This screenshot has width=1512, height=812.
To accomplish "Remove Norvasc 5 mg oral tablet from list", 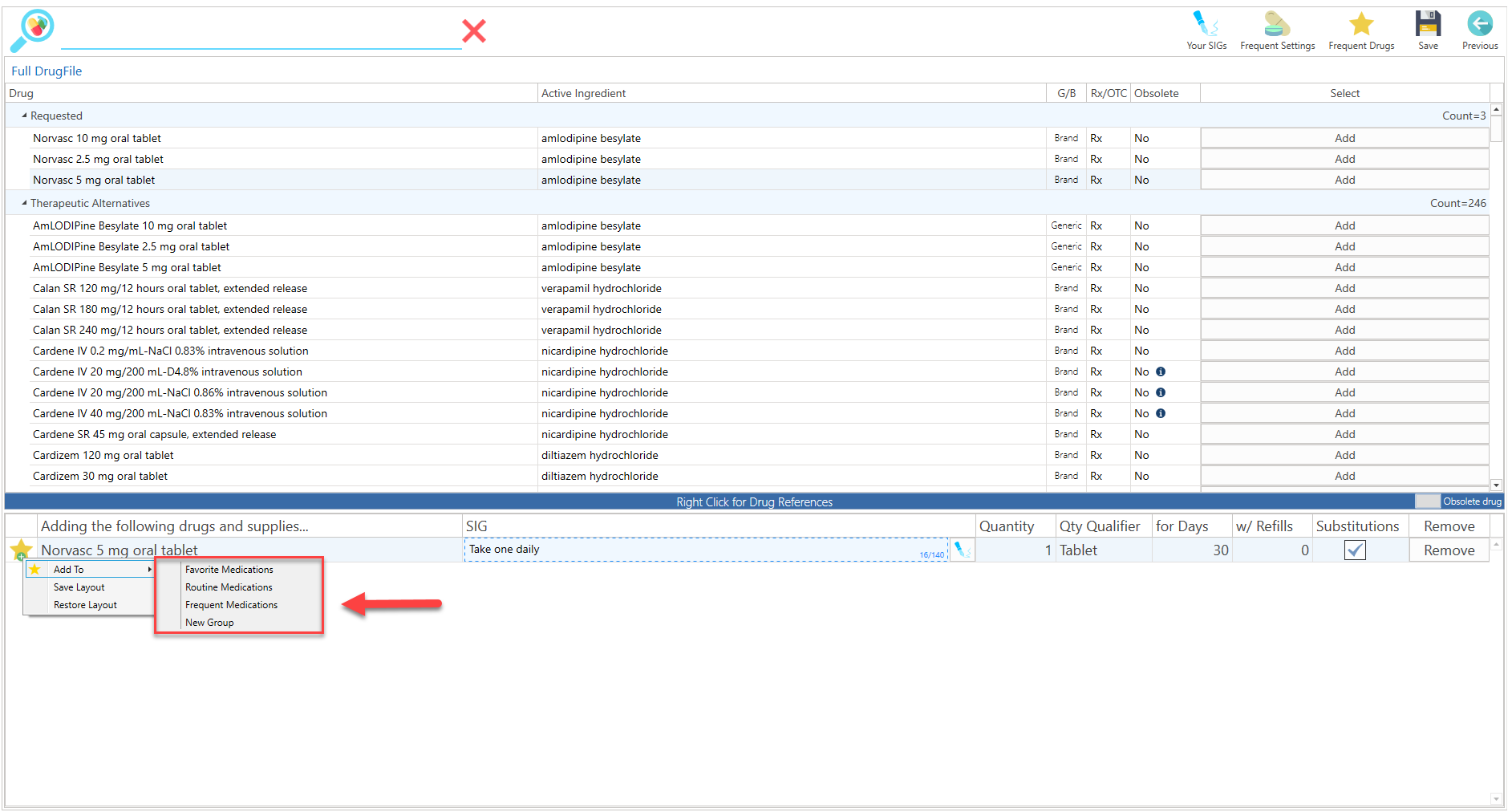I will click(1449, 550).
